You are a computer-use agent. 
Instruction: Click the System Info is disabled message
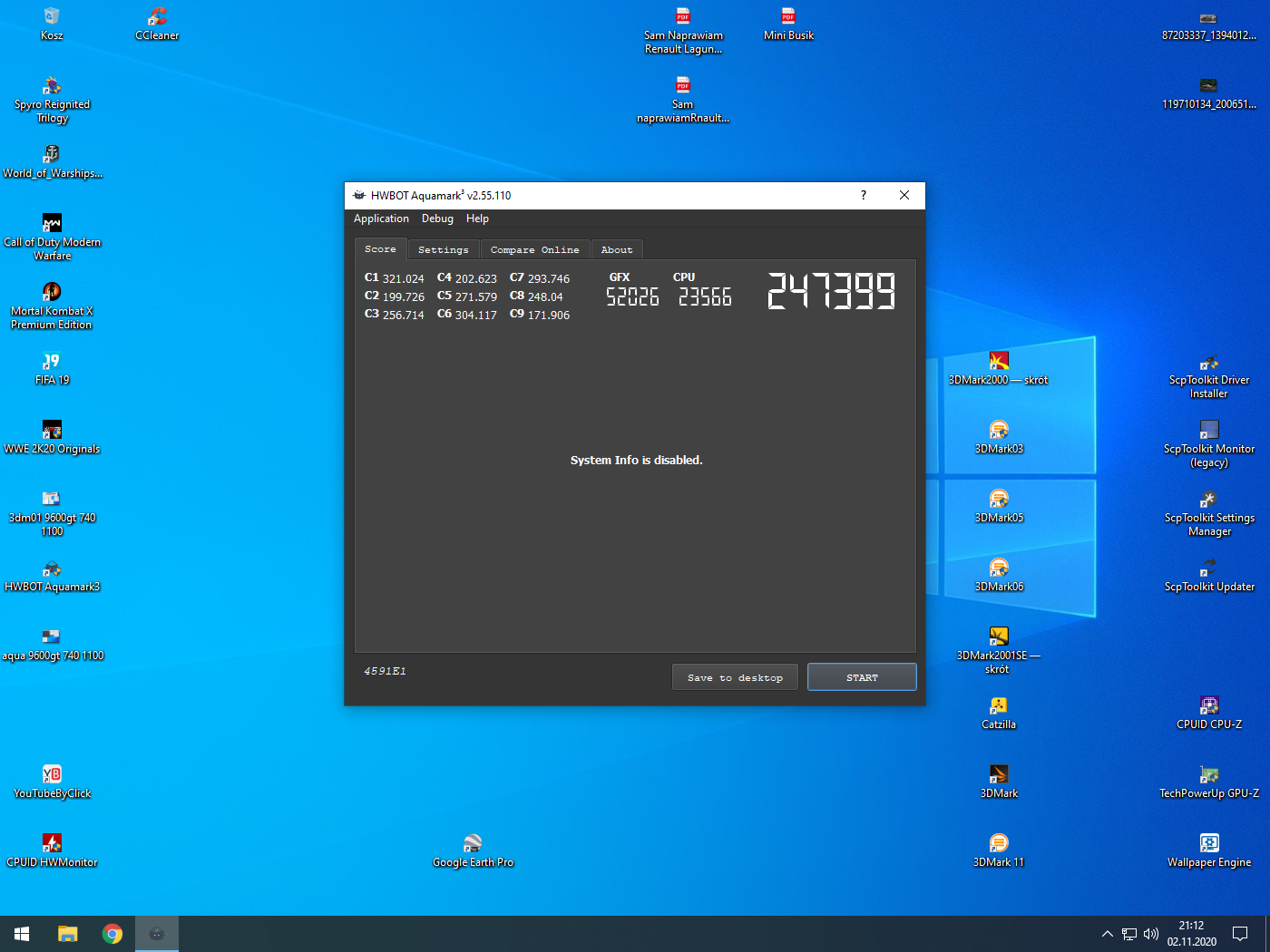pyautogui.click(x=636, y=460)
